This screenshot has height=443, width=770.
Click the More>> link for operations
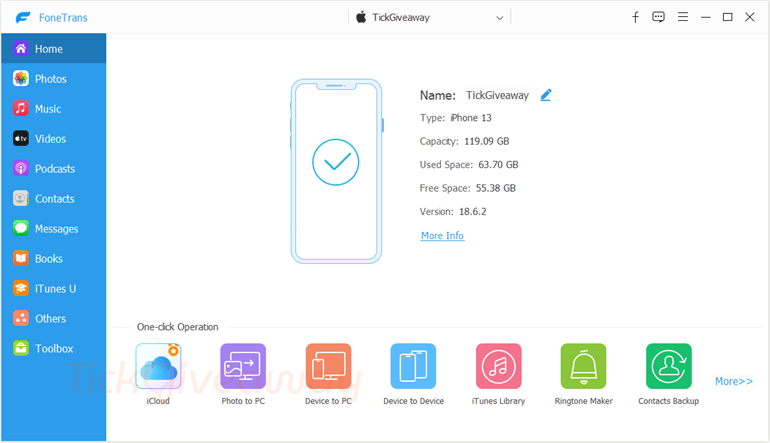[734, 381]
